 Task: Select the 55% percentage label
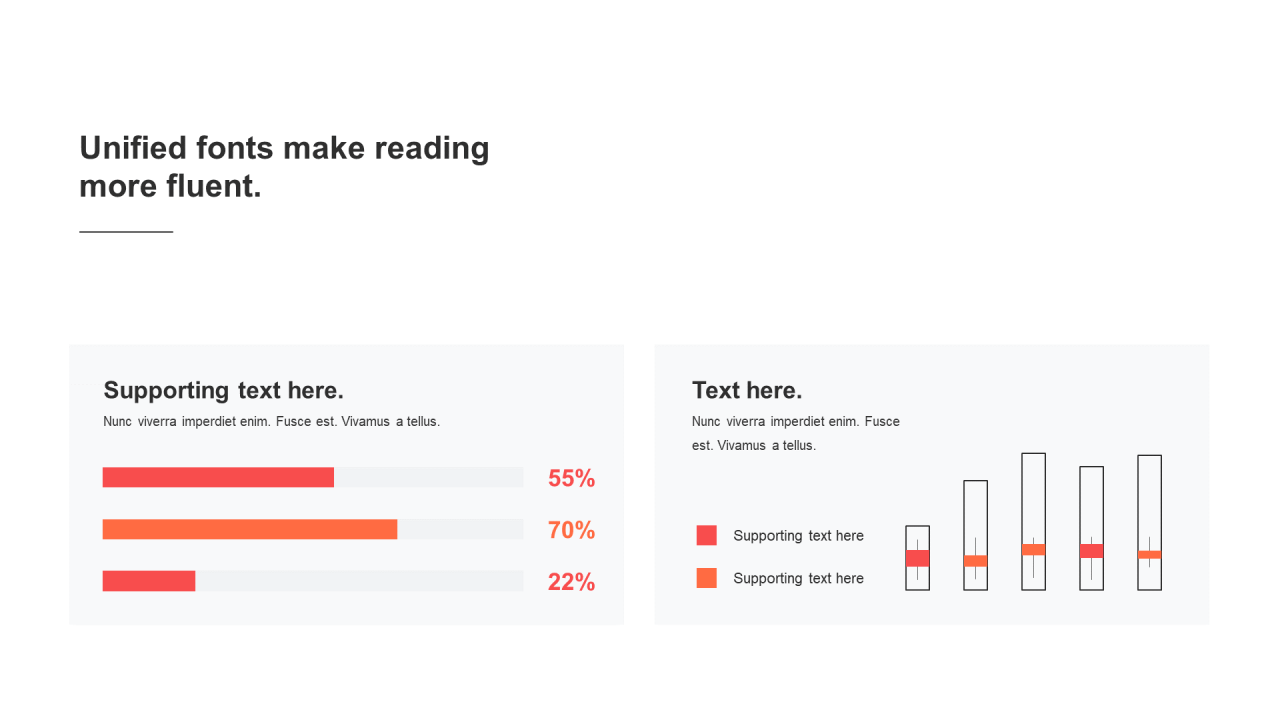point(571,478)
